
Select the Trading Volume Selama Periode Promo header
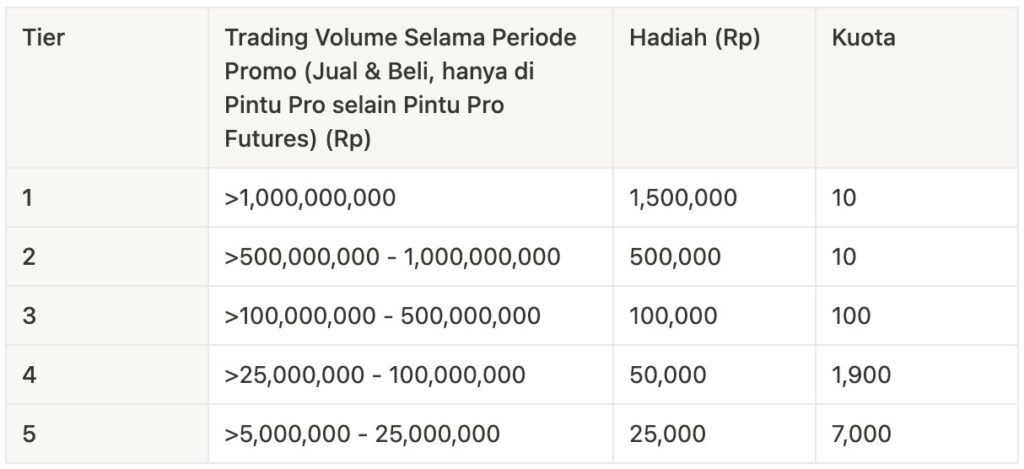point(400,89)
